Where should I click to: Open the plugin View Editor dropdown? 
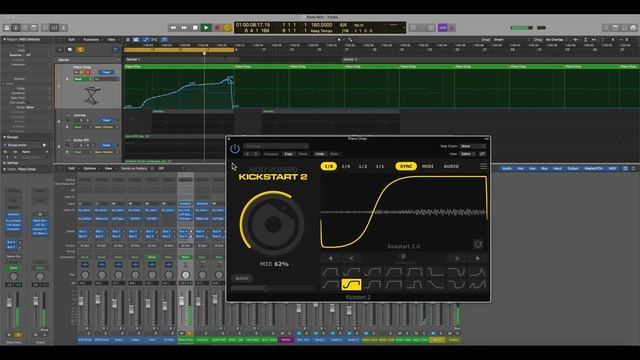click(468, 154)
